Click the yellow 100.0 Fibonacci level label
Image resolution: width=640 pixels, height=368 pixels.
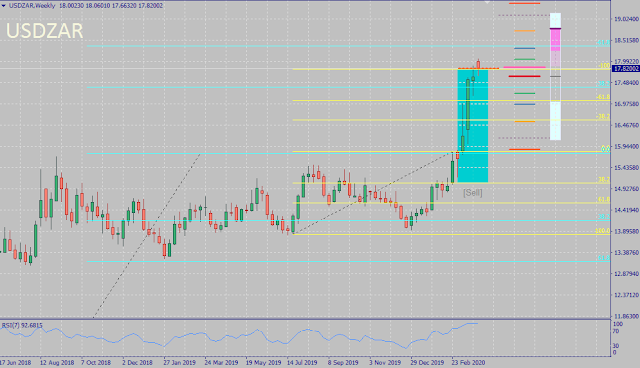pyautogui.click(x=602, y=231)
